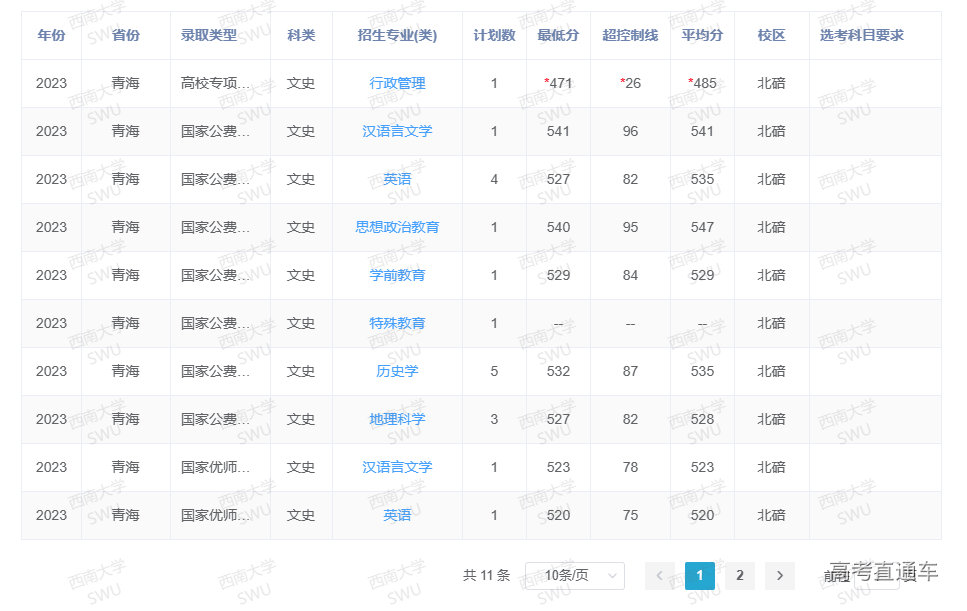Open the 10条/页 page size dropdown
This screenshot has height=611, width=967.
click(x=574, y=575)
